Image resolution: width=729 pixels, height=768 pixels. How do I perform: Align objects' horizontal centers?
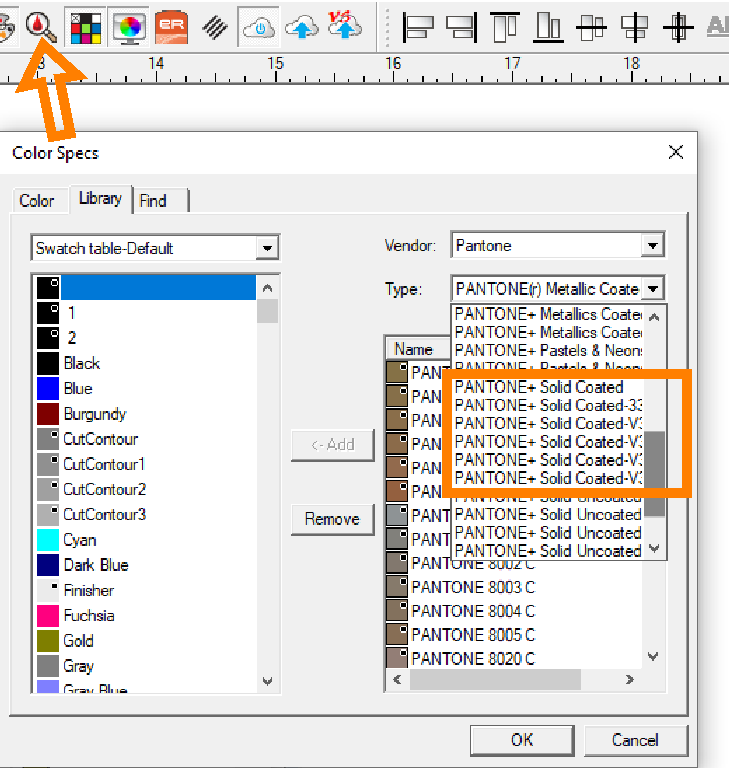[591, 27]
